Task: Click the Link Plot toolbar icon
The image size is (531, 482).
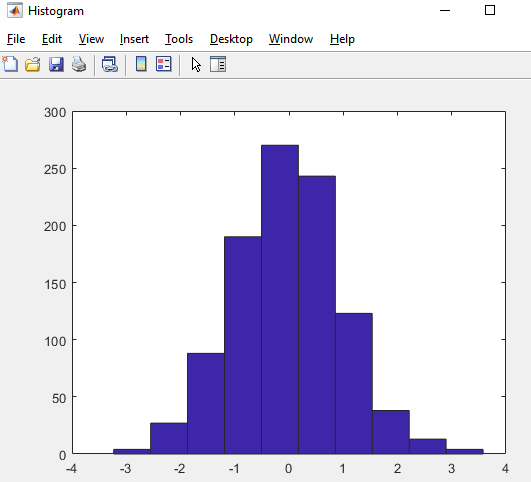Action: (x=110, y=64)
